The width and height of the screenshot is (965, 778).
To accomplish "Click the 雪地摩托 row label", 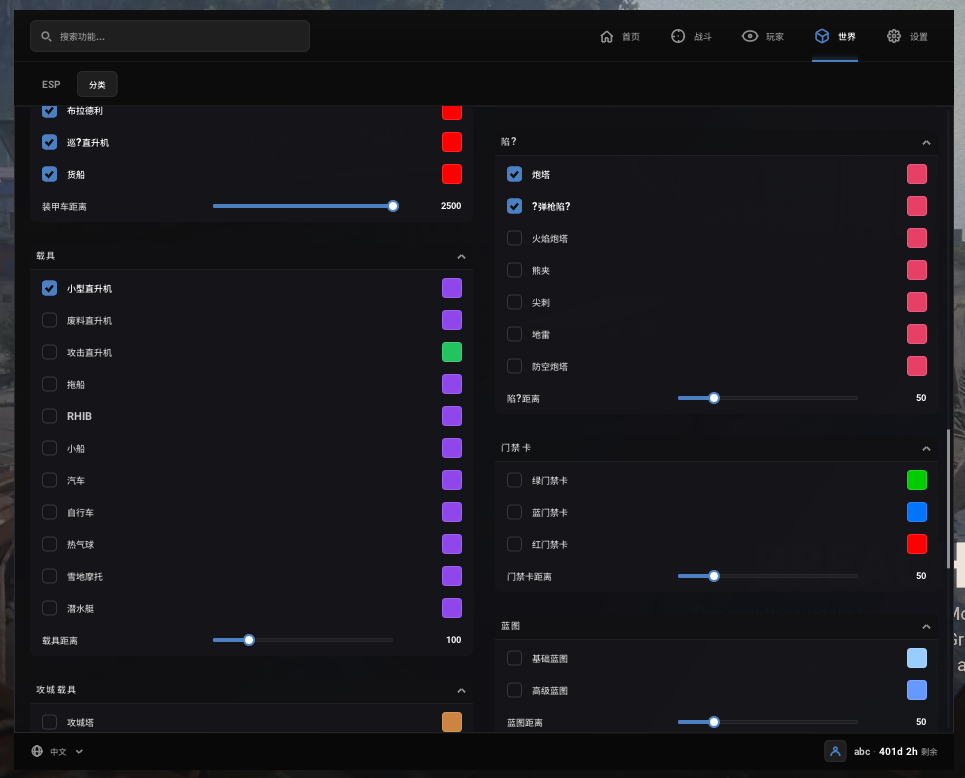I will point(85,577).
